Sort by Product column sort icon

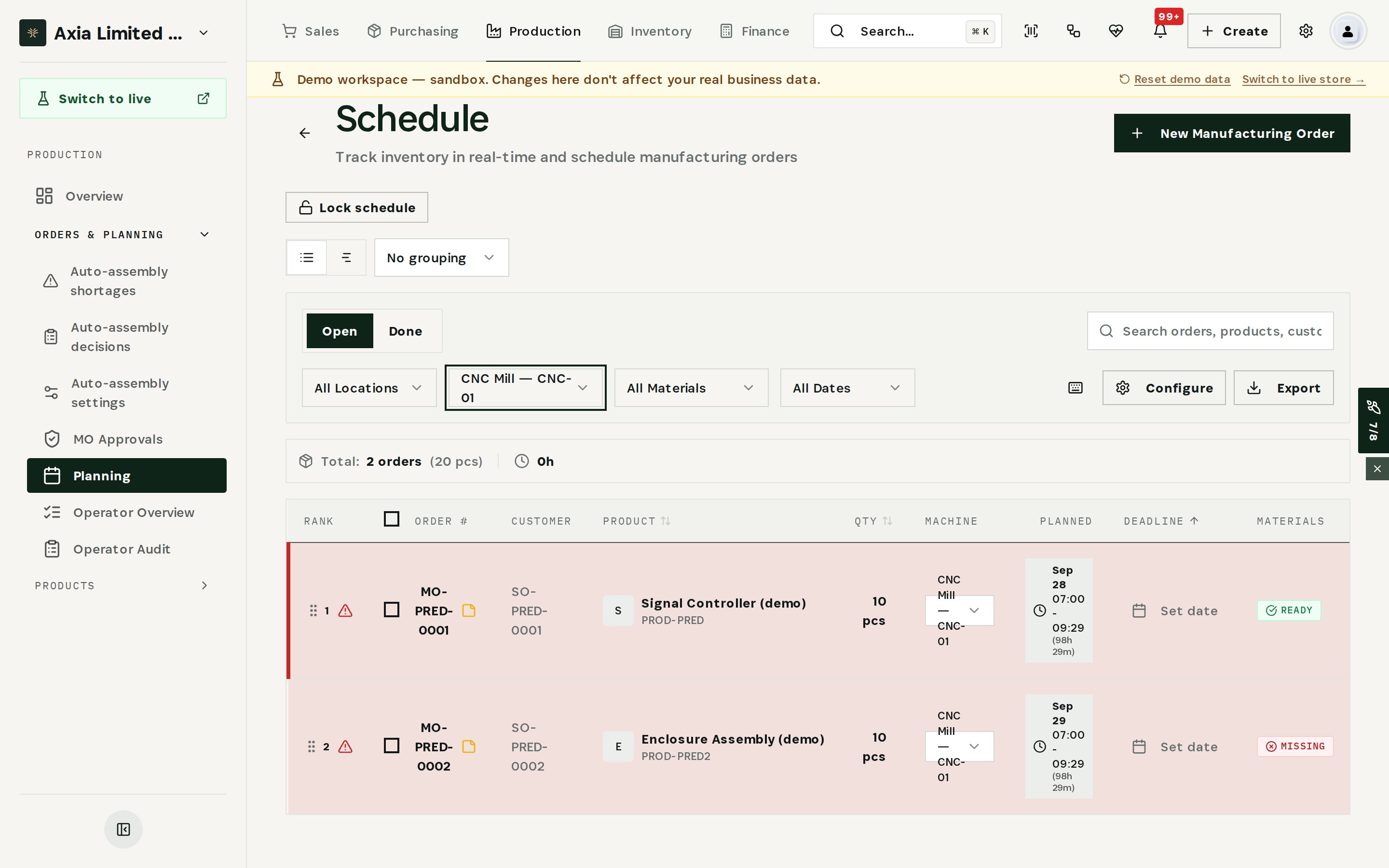pos(665,521)
